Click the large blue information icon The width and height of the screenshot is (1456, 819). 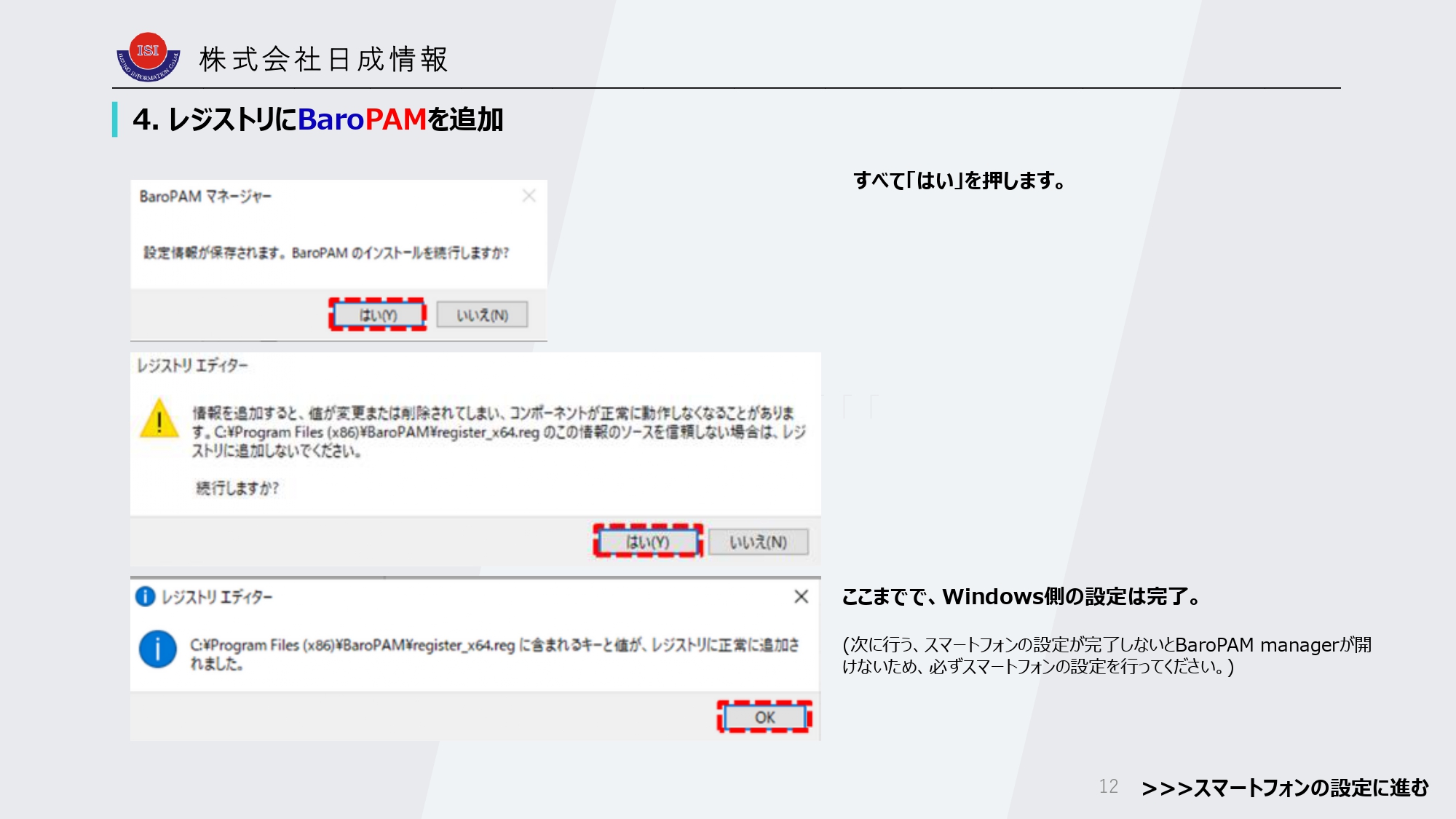coord(157,649)
